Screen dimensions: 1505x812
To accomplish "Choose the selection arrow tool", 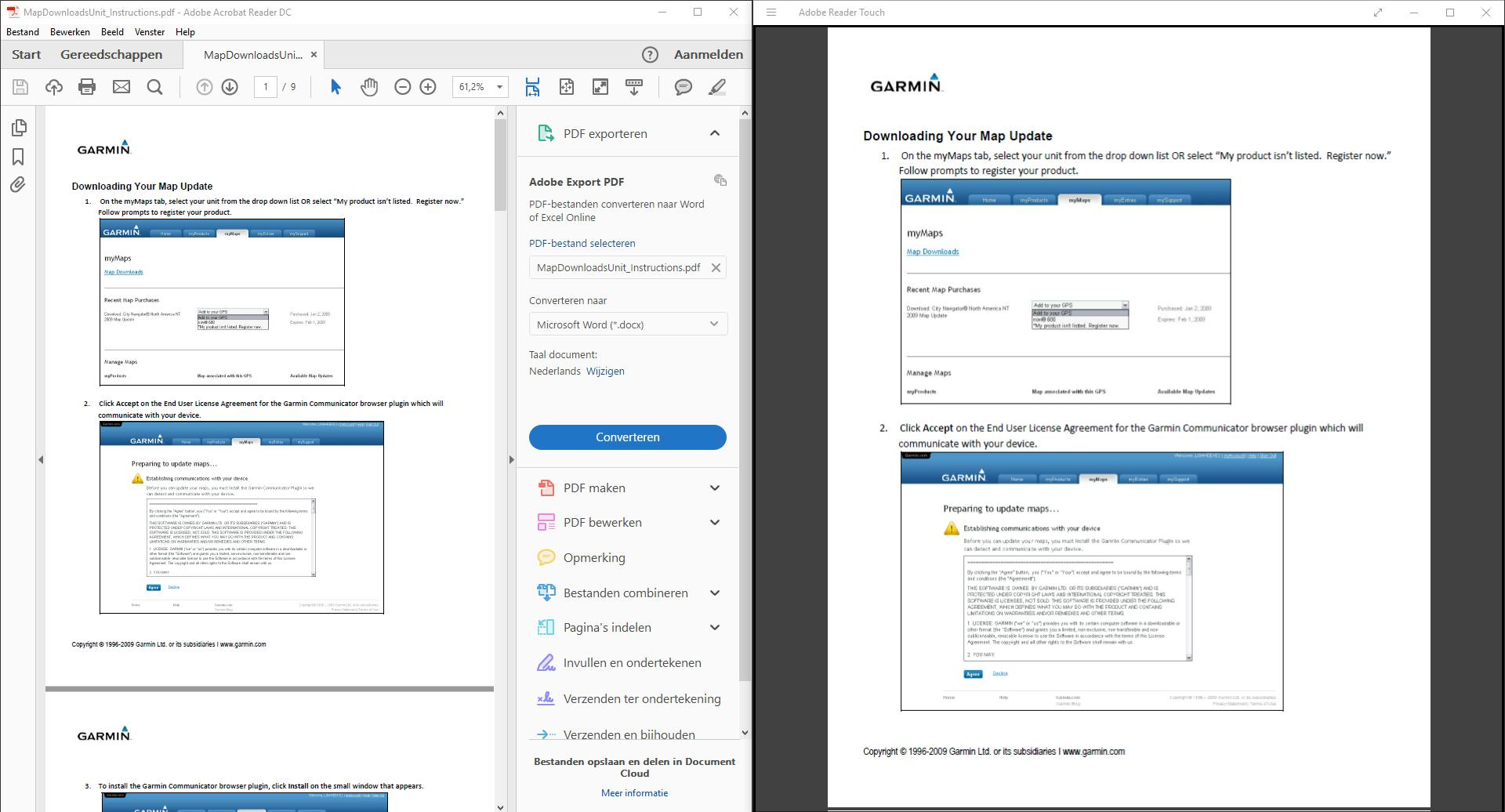I will coord(335,87).
